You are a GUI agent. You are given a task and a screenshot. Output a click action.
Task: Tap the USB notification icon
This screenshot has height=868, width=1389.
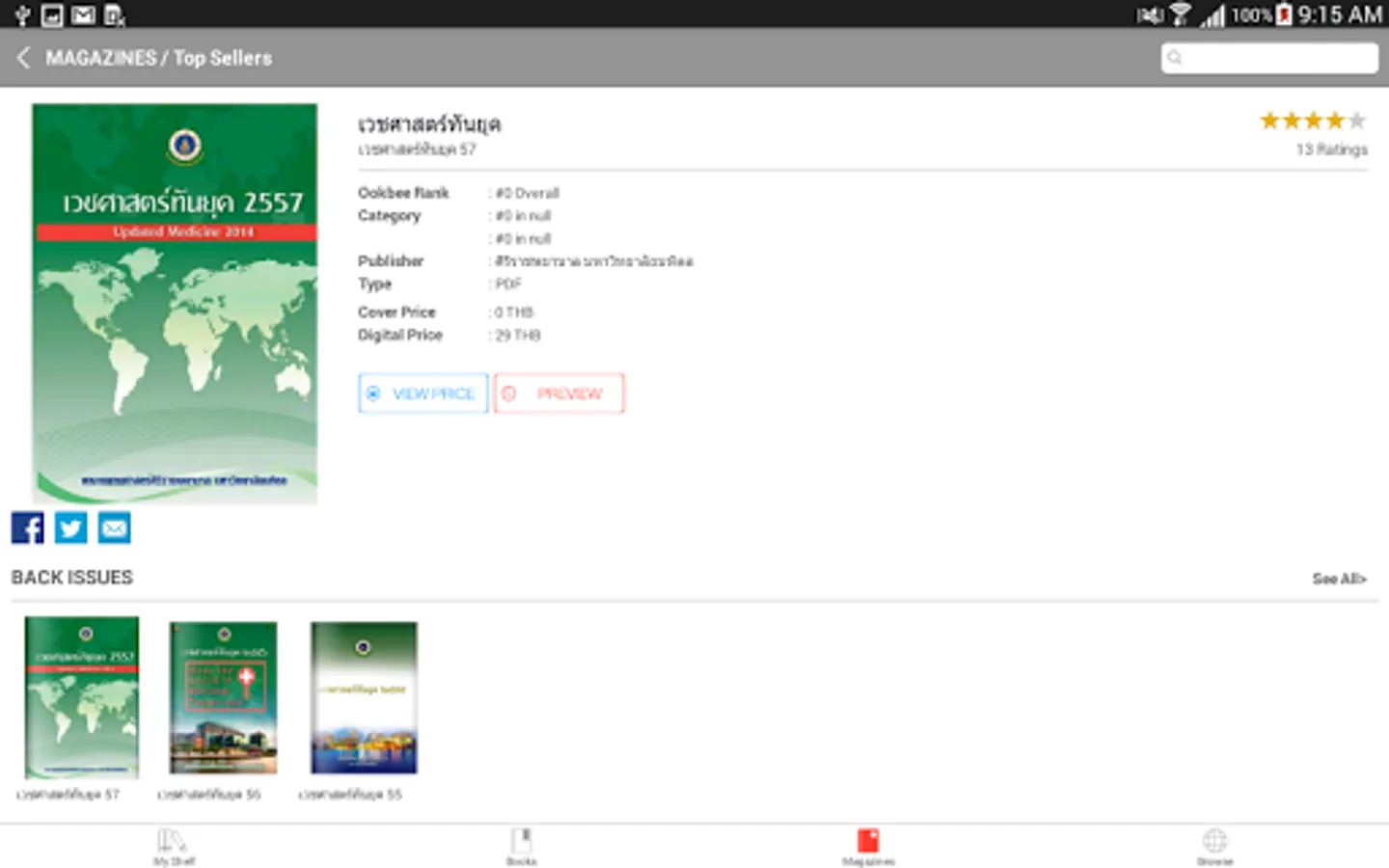[x=22, y=14]
